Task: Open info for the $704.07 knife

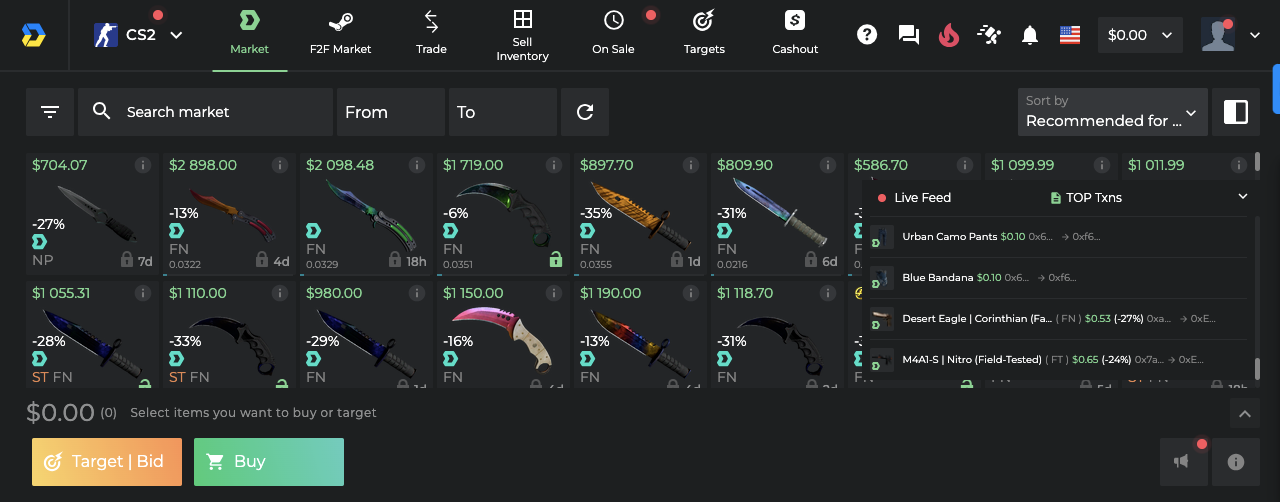Action: point(142,165)
